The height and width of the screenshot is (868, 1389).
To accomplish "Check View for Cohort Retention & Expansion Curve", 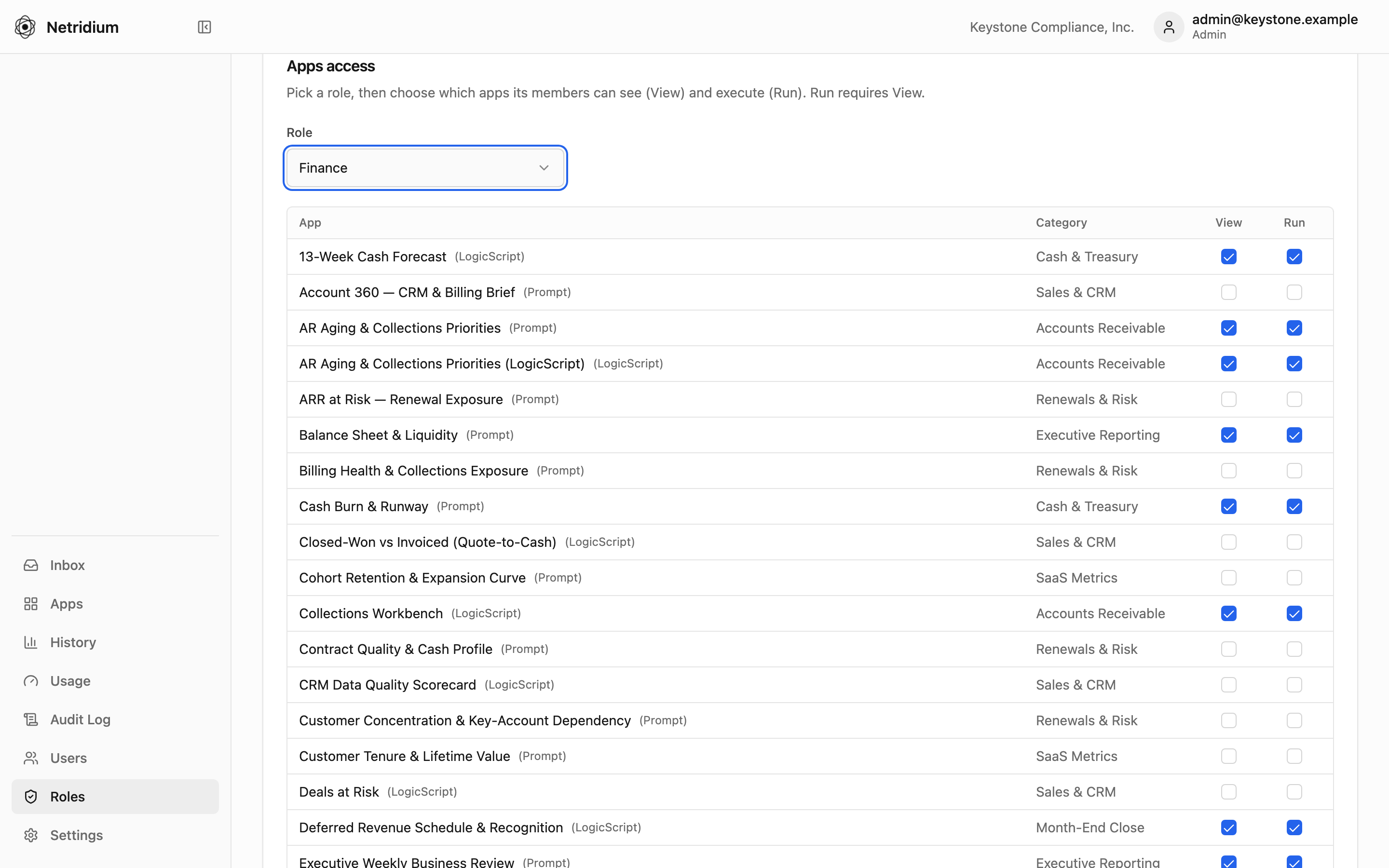I will click(1228, 578).
